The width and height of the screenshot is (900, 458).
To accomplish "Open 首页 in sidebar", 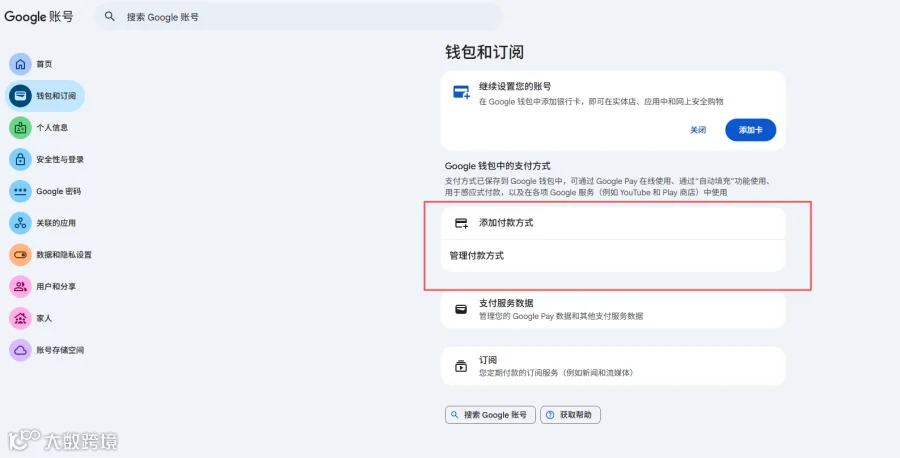I will [x=44, y=64].
